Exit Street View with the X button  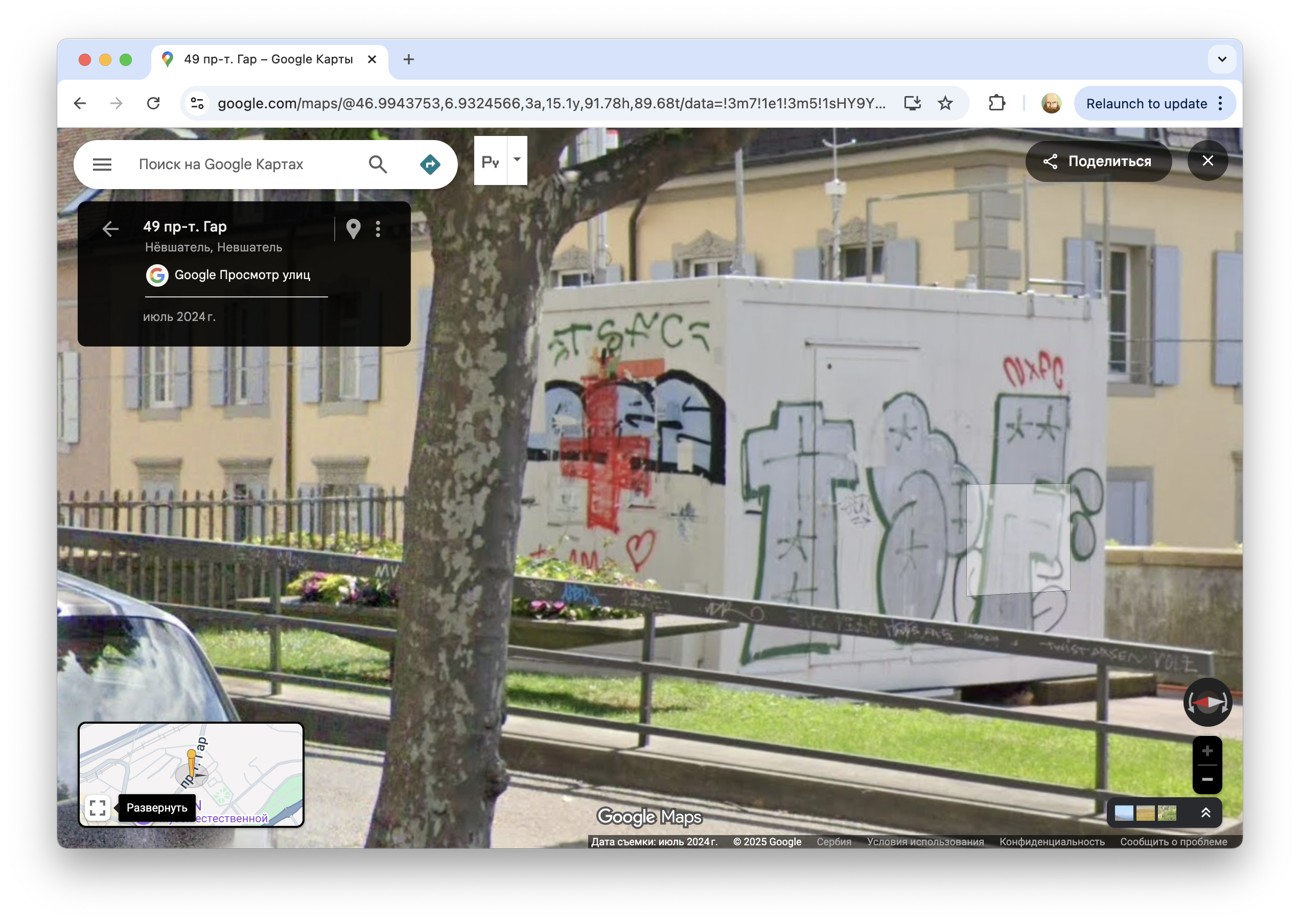pos(1207,161)
